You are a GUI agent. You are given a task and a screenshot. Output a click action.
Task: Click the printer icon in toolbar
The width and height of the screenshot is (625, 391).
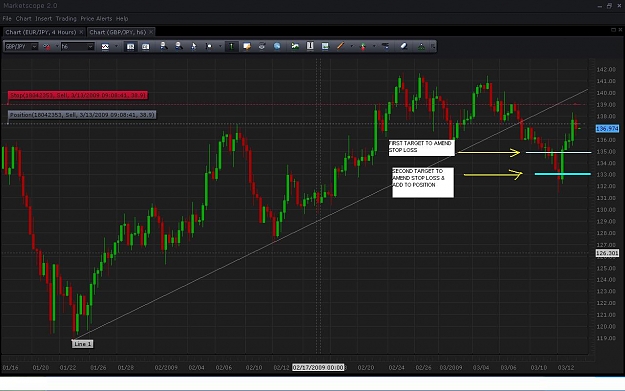[262, 46]
